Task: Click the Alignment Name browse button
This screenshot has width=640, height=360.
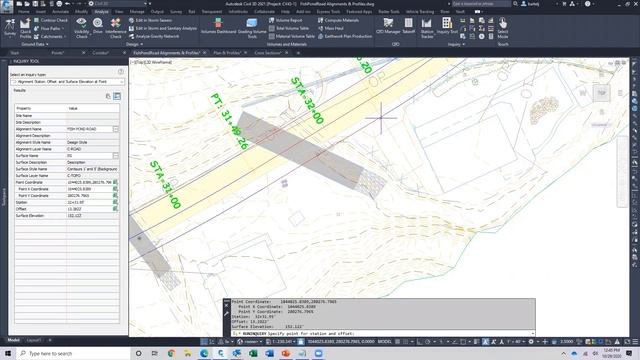Action: tap(116, 129)
